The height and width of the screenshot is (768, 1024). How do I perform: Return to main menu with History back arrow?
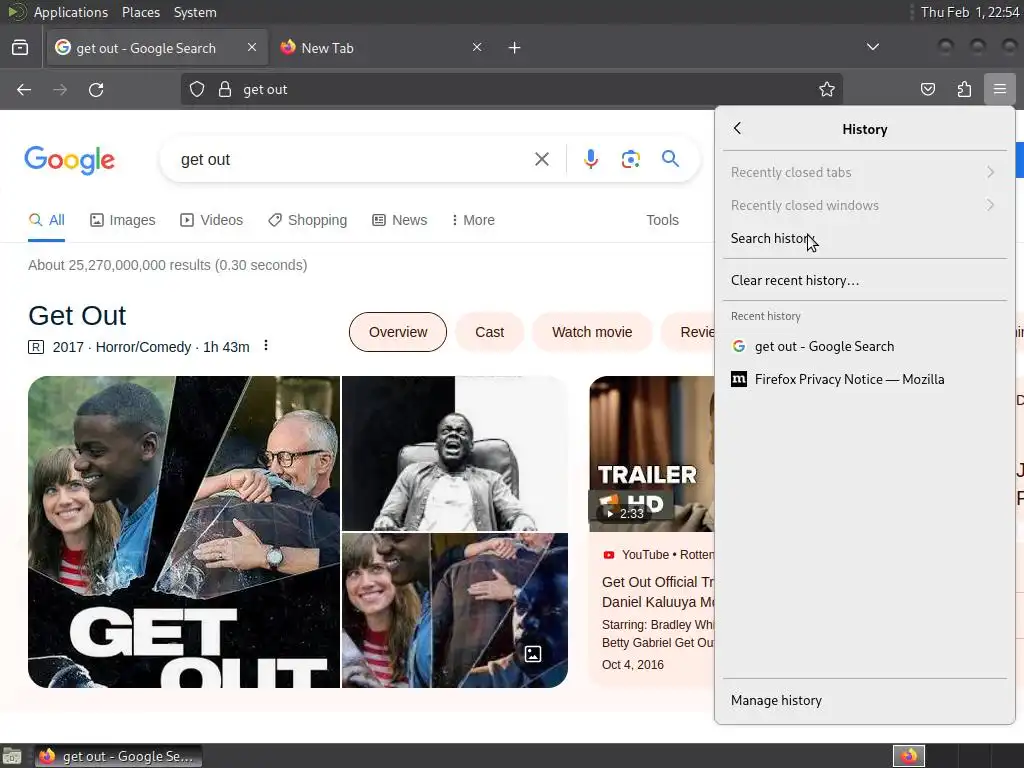737,128
